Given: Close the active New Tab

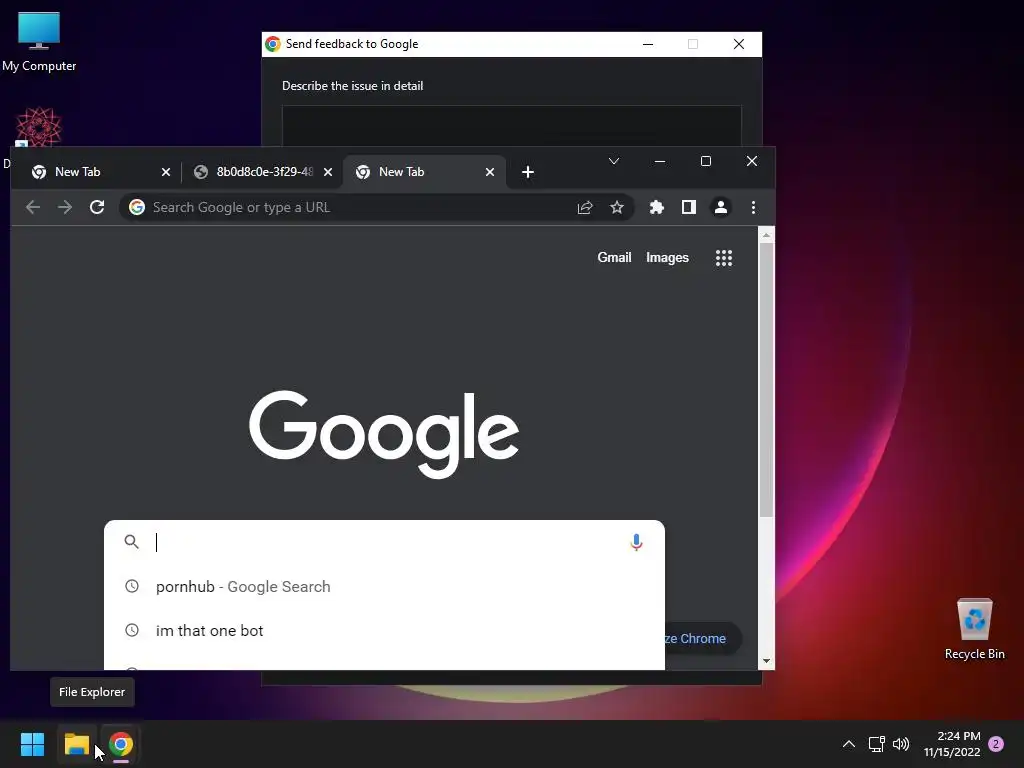Looking at the screenshot, I should [490, 172].
